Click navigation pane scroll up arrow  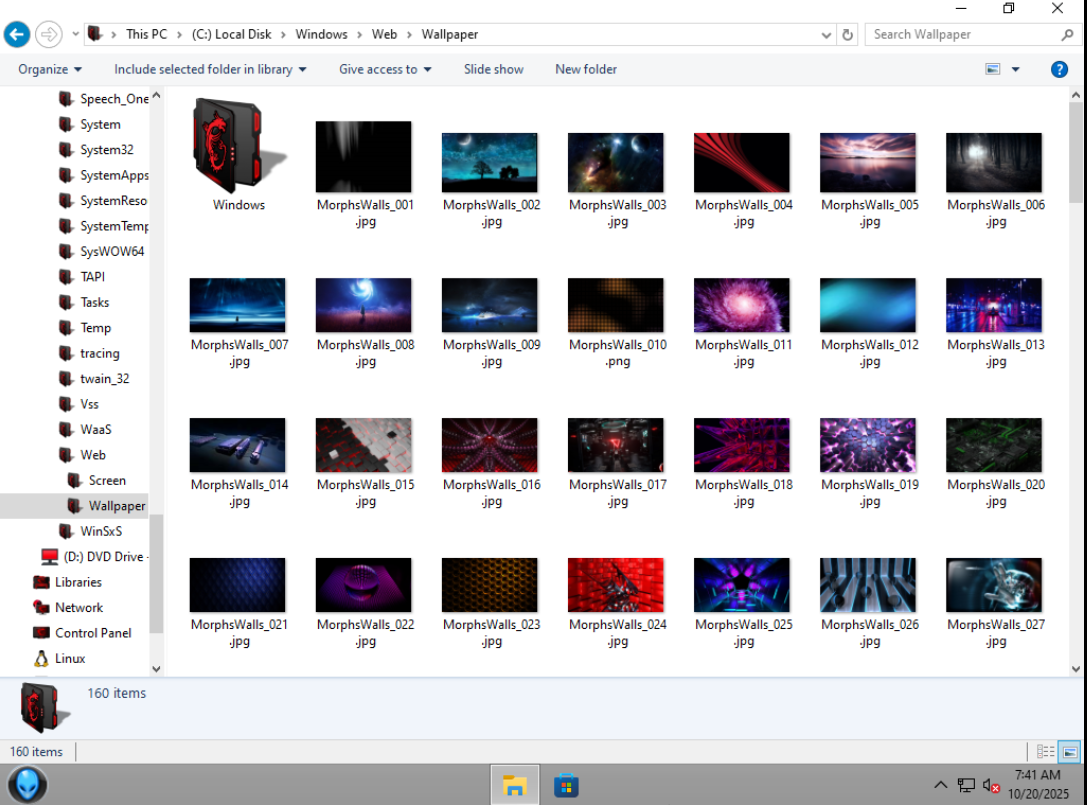coord(157,96)
